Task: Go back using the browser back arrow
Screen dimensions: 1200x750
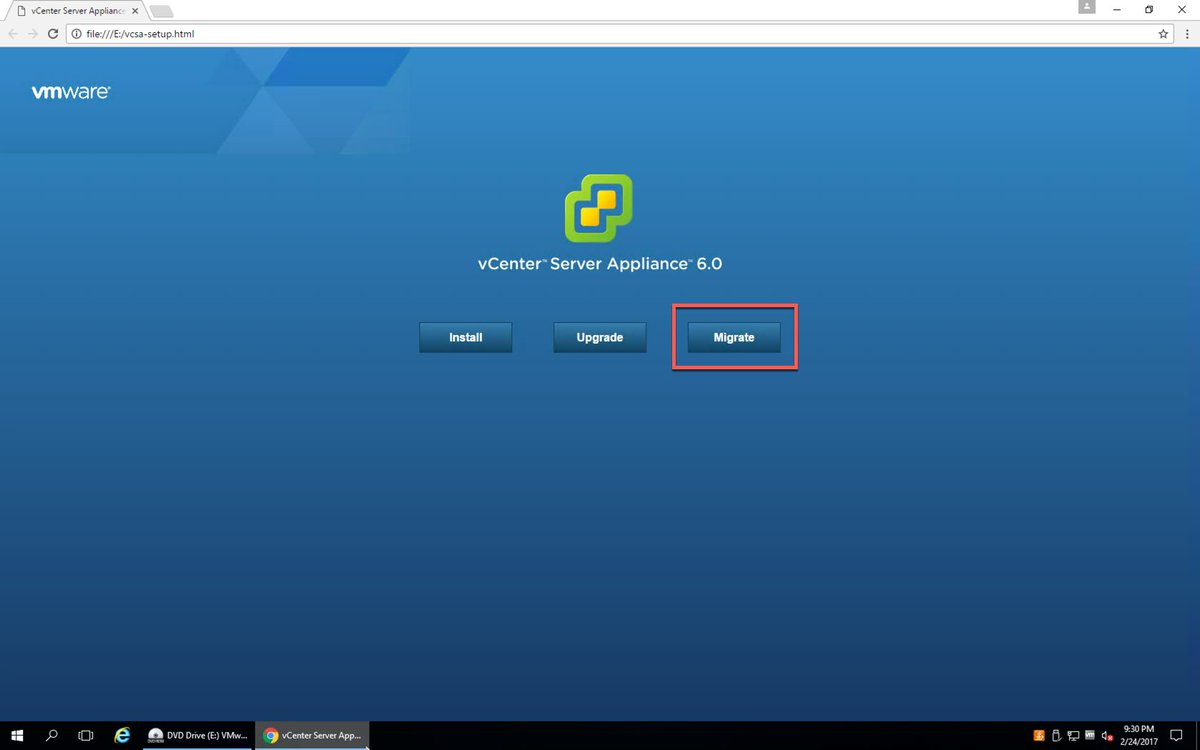Action: (x=12, y=33)
